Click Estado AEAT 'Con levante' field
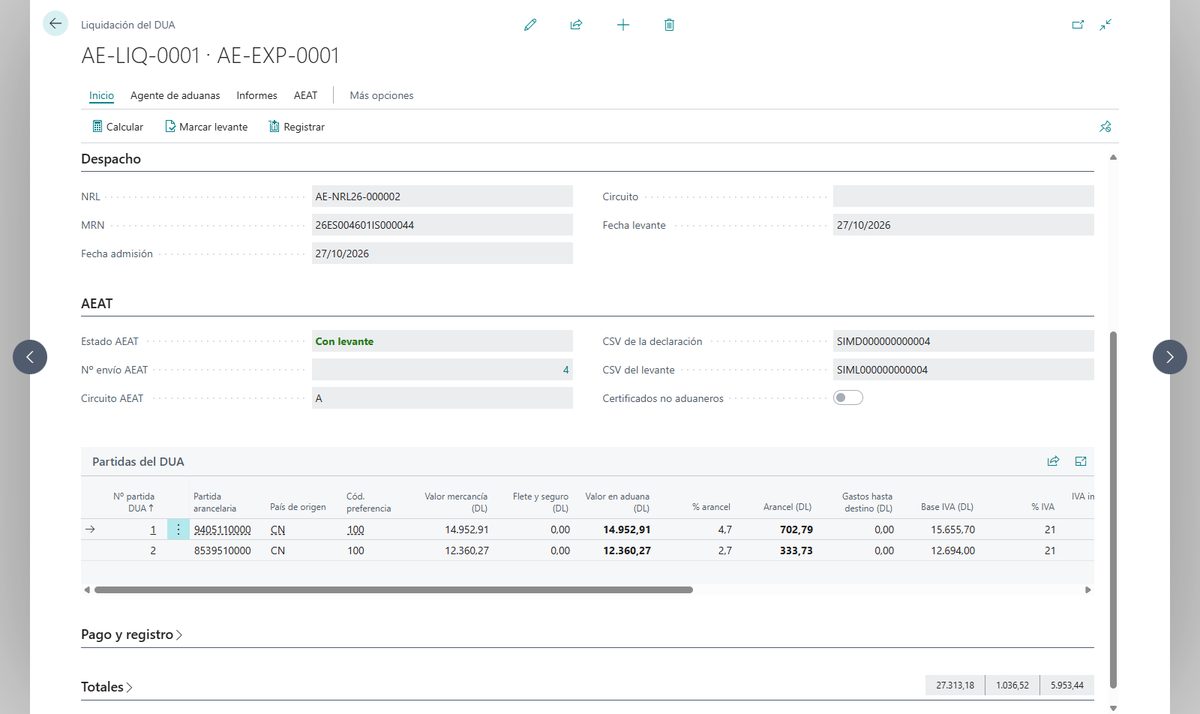This screenshot has width=1200, height=714. click(x=442, y=341)
